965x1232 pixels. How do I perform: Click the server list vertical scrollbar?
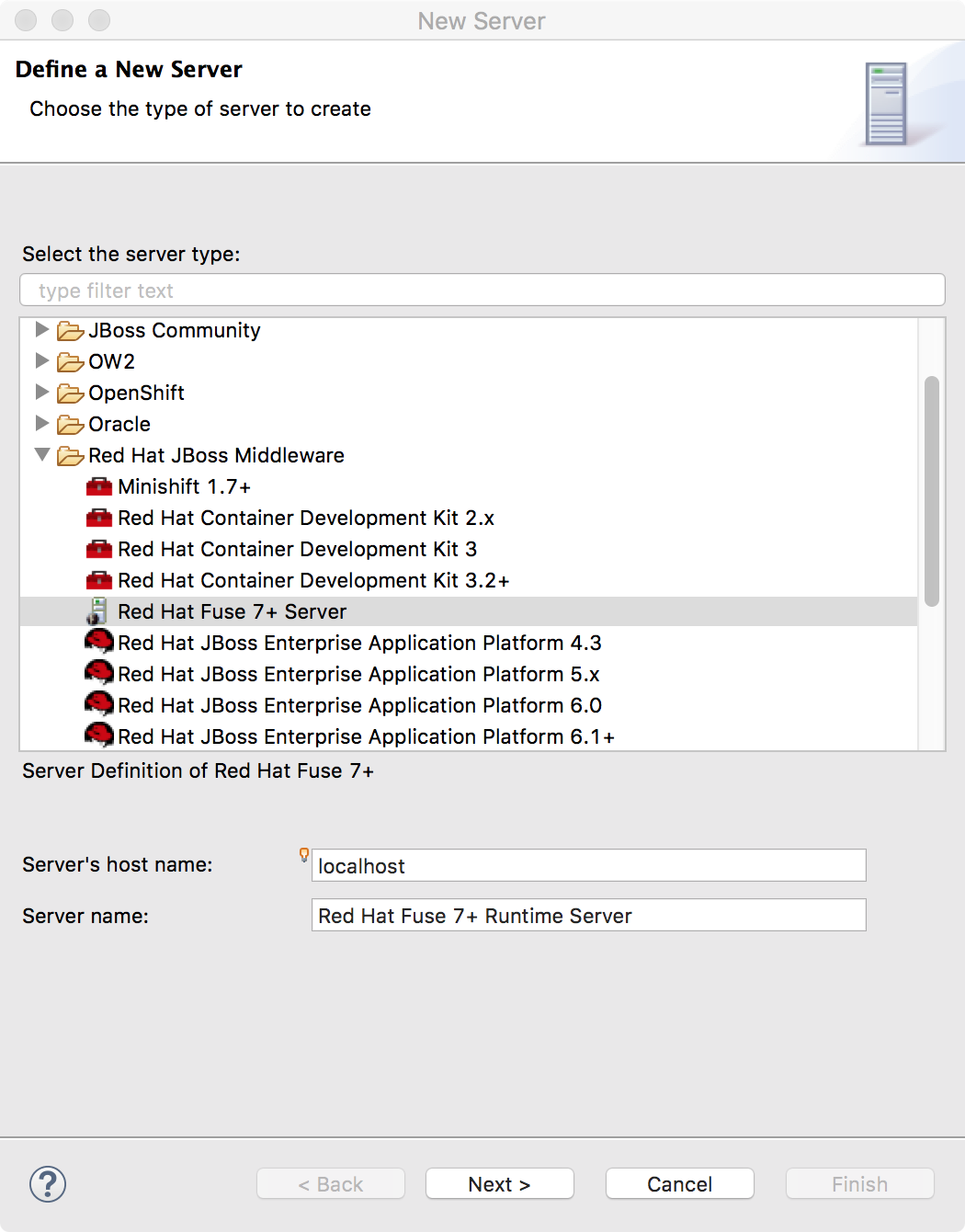click(931, 491)
